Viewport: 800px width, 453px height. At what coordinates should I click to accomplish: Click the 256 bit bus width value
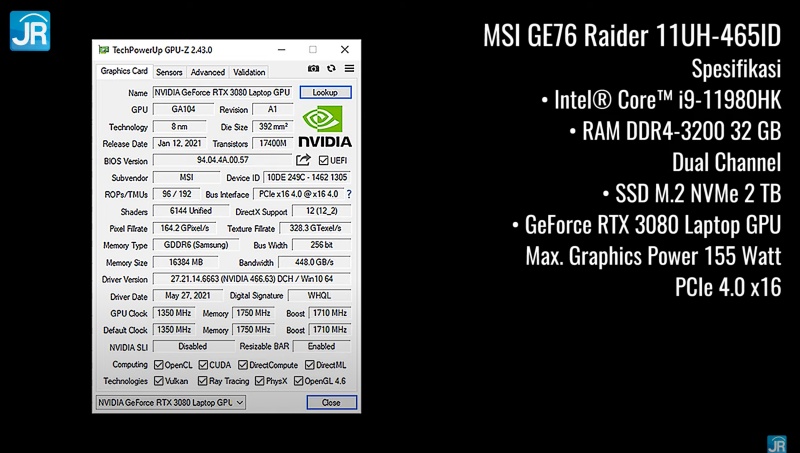(x=321, y=245)
